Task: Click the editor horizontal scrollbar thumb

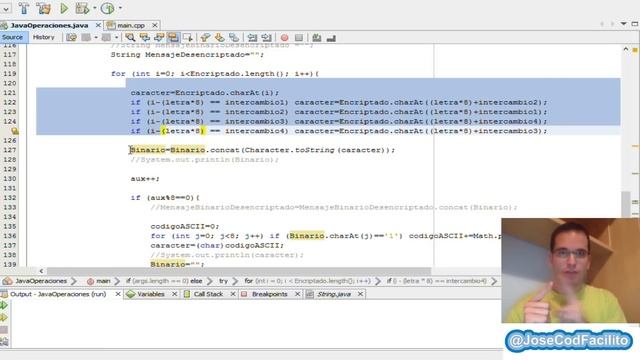Action: tap(239, 271)
